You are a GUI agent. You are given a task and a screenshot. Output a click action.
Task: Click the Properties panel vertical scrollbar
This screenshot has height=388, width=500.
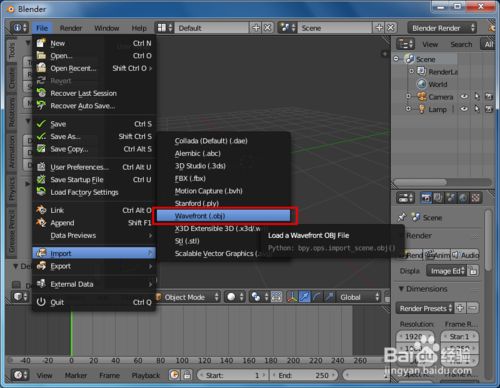[x=488, y=241]
